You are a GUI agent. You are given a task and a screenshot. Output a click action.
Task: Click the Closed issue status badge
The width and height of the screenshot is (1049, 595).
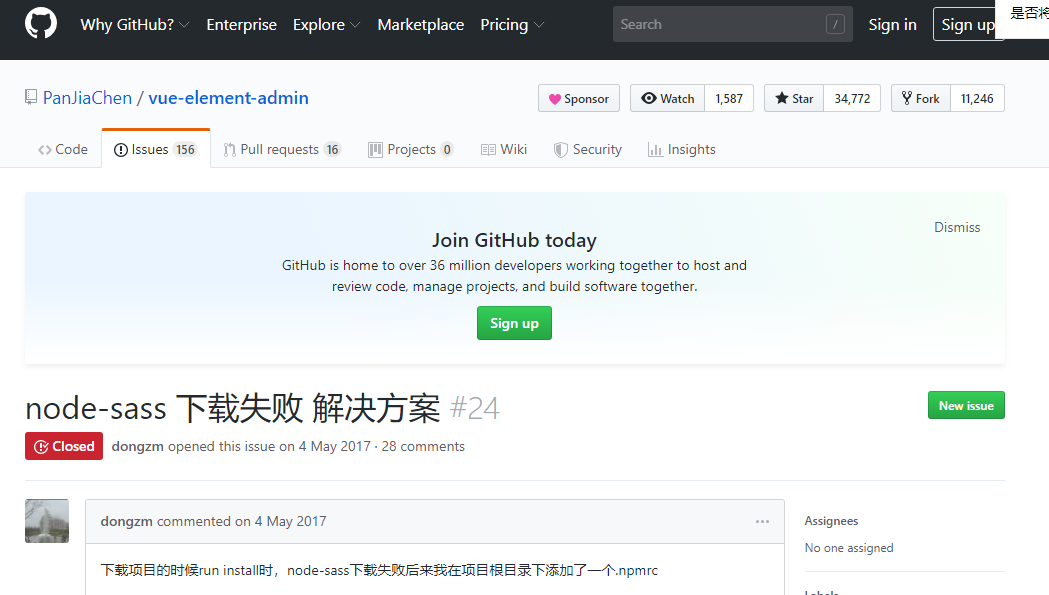click(64, 446)
